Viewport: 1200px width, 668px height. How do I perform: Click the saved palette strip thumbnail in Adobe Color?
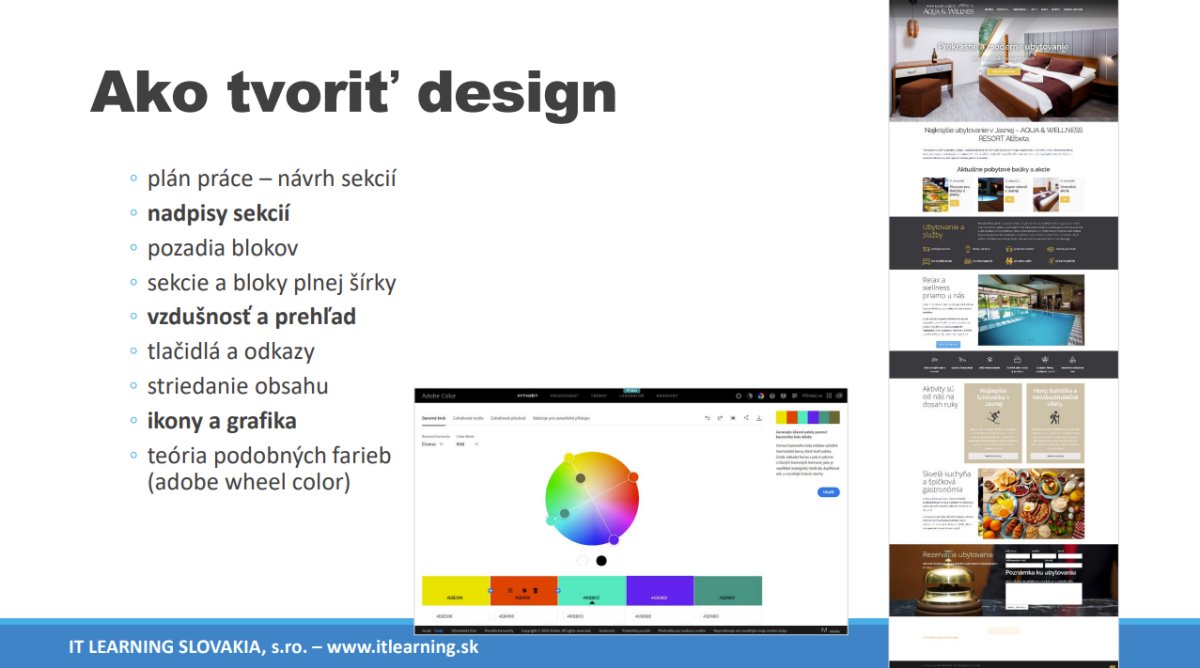click(x=808, y=417)
